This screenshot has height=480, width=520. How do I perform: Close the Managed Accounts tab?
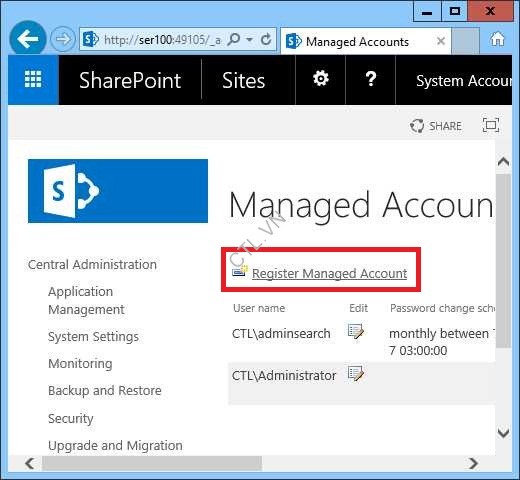pos(441,41)
